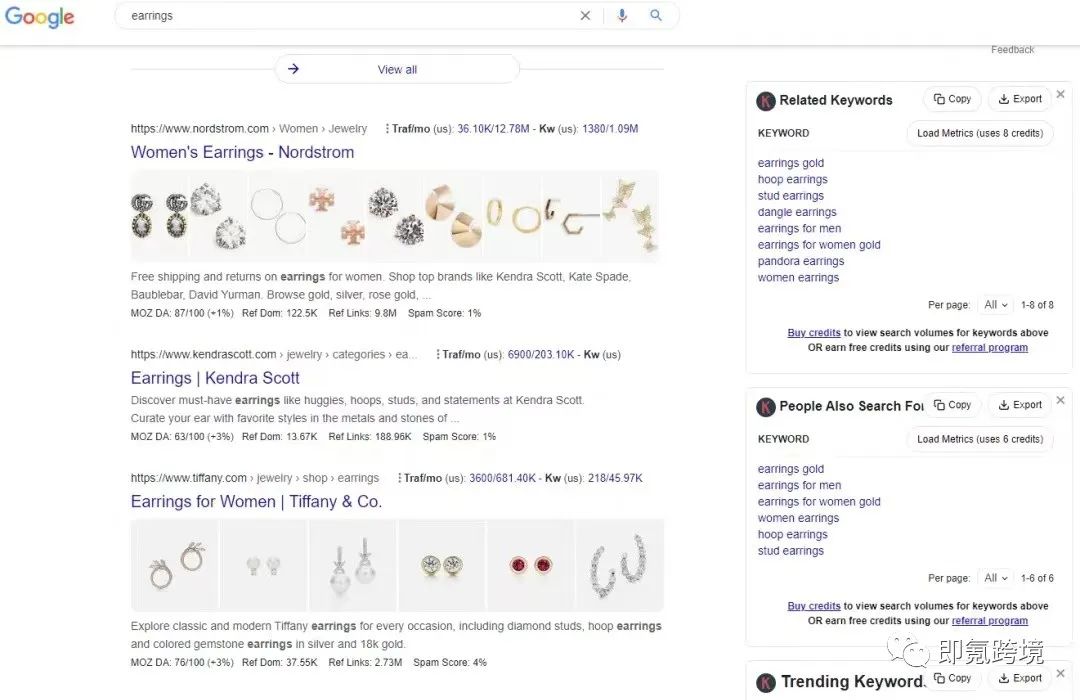Click Nordstrom thin hoop earrings thumbnail
The image size is (1080, 700).
tap(278, 216)
